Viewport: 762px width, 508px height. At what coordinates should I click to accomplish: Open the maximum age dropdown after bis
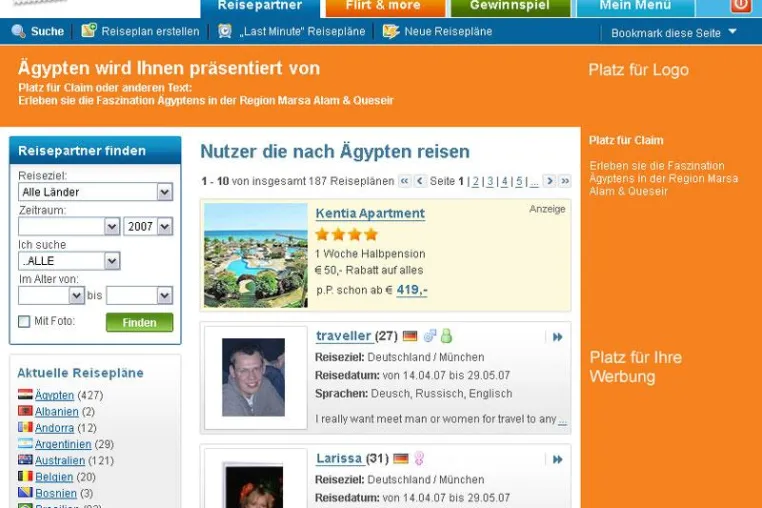coord(139,296)
